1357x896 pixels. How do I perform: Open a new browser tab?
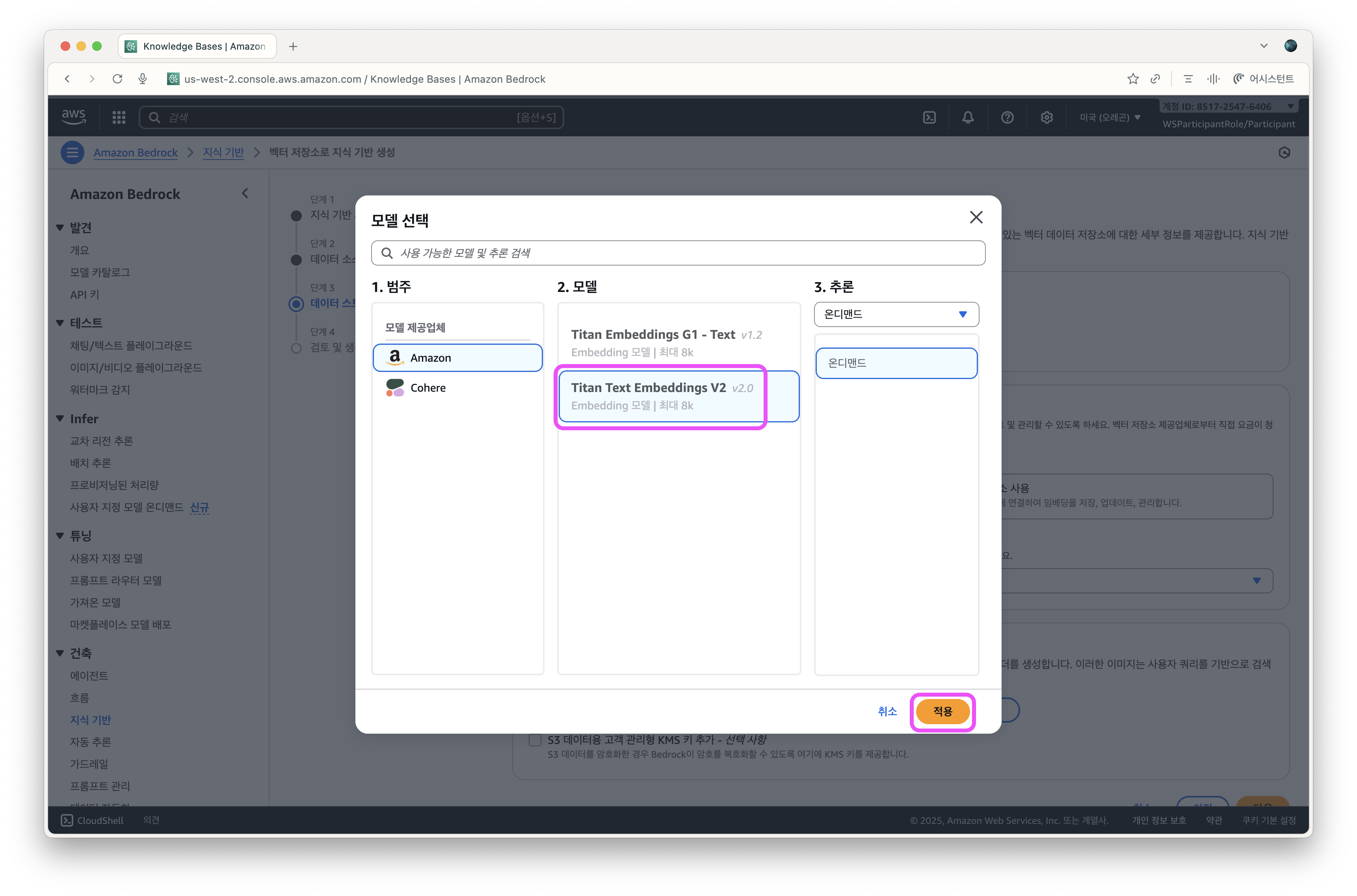[293, 46]
